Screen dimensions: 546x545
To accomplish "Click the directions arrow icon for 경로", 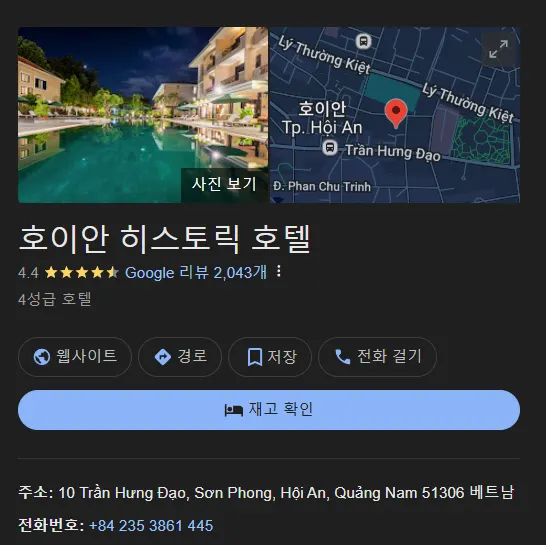I will [x=162, y=357].
